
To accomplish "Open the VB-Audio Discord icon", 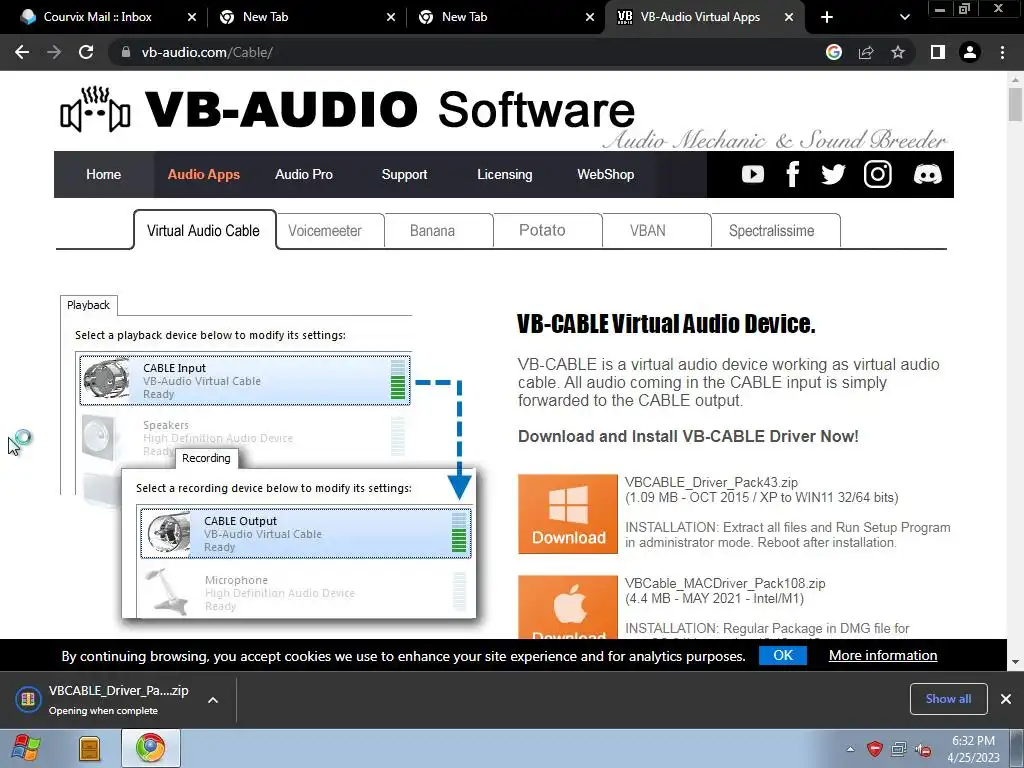I will click(x=927, y=174).
